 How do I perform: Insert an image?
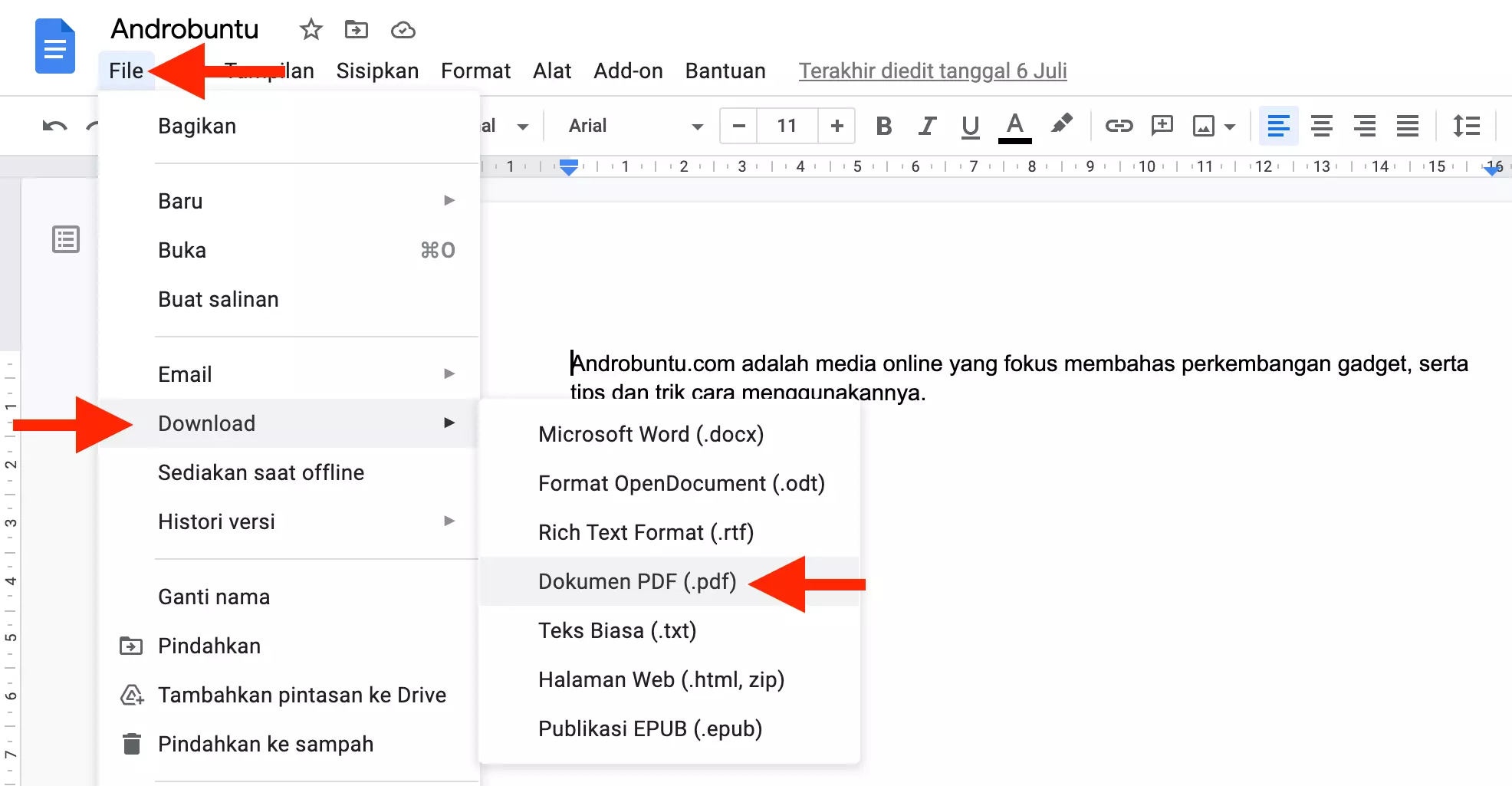coord(1205,126)
